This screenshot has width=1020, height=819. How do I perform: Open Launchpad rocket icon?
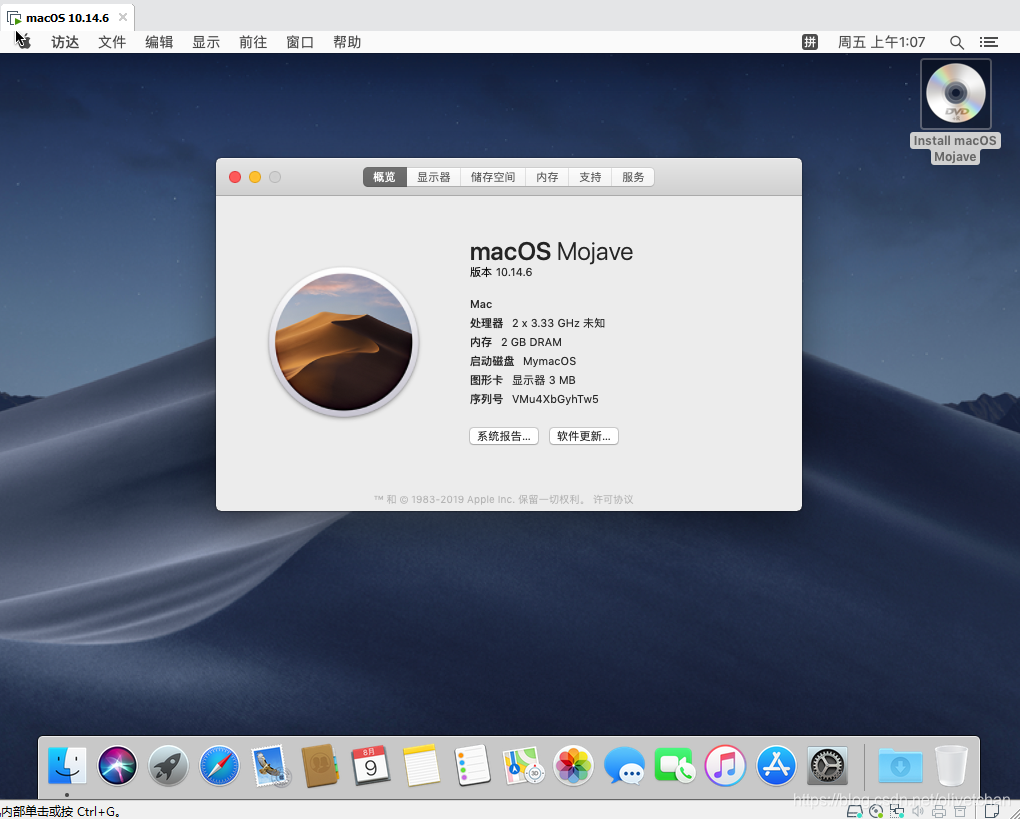point(168,766)
